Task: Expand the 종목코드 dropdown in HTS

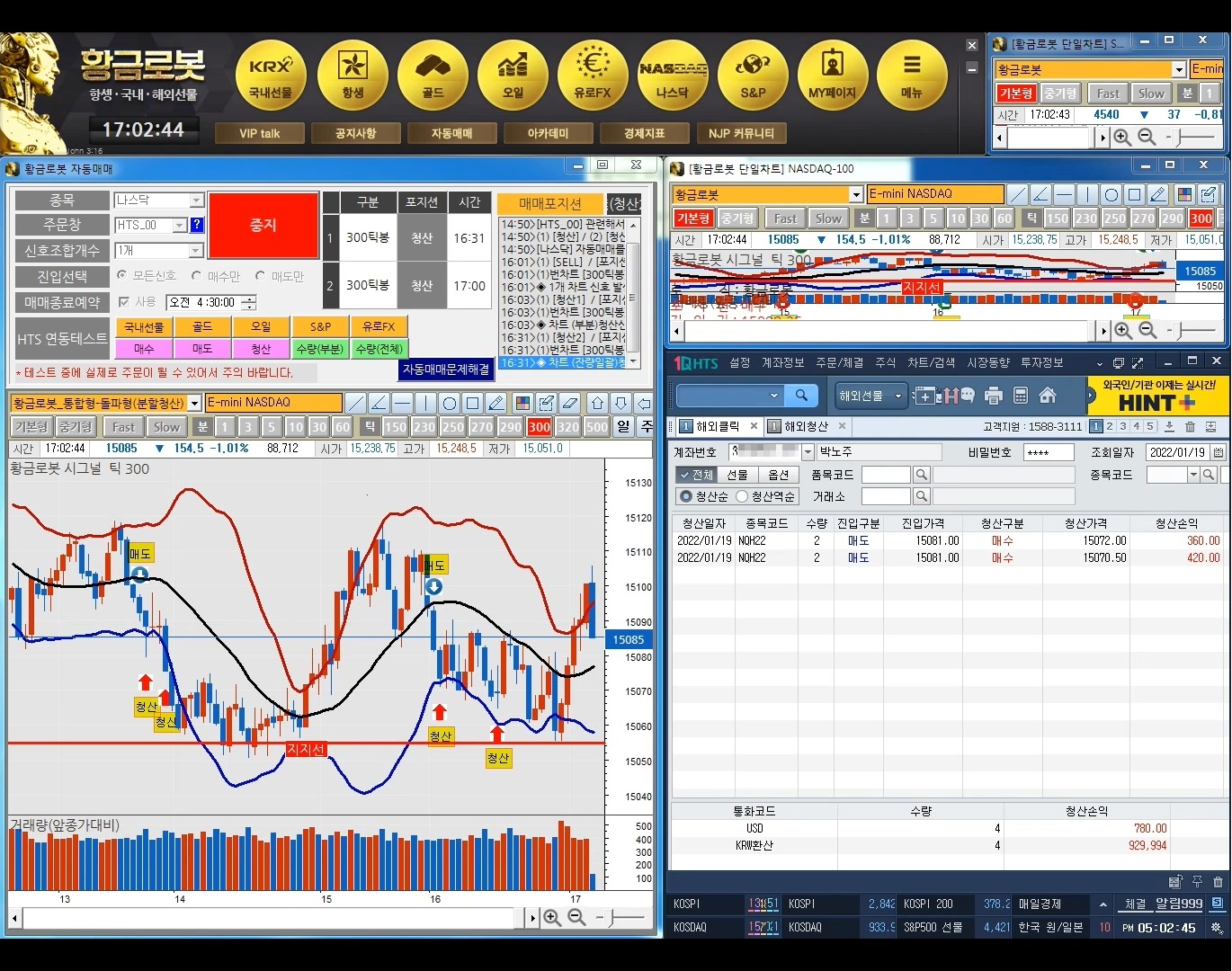Action: pos(1193,475)
